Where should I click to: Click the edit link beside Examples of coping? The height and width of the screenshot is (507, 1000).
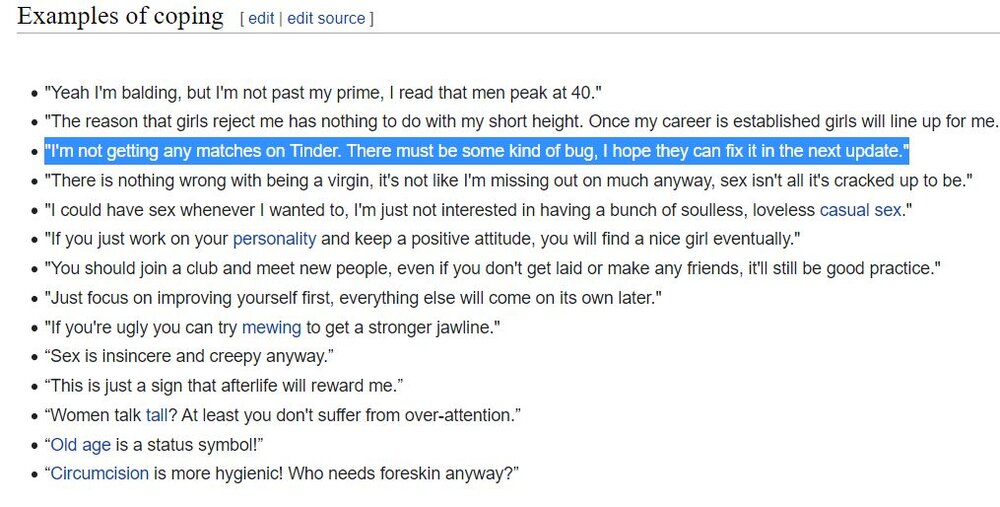261,18
